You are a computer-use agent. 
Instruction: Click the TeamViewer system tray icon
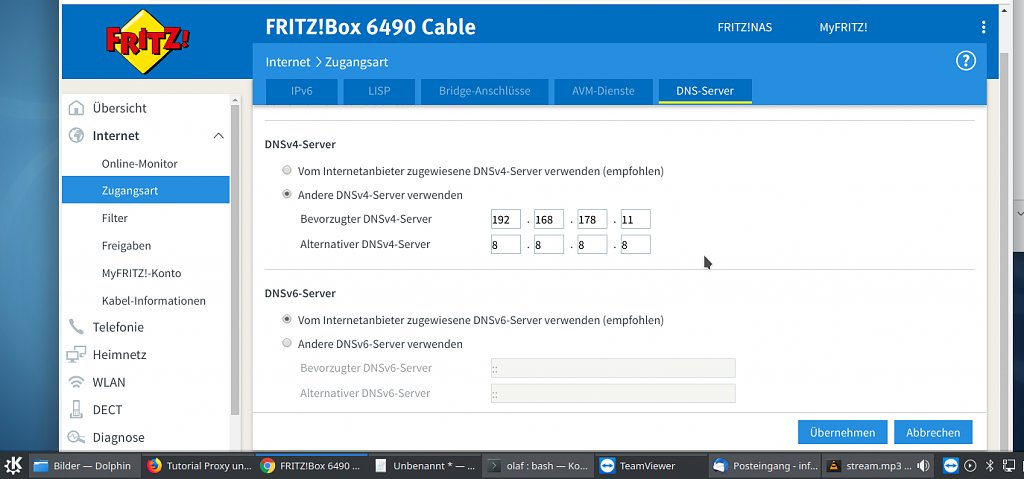[x=950, y=466]
